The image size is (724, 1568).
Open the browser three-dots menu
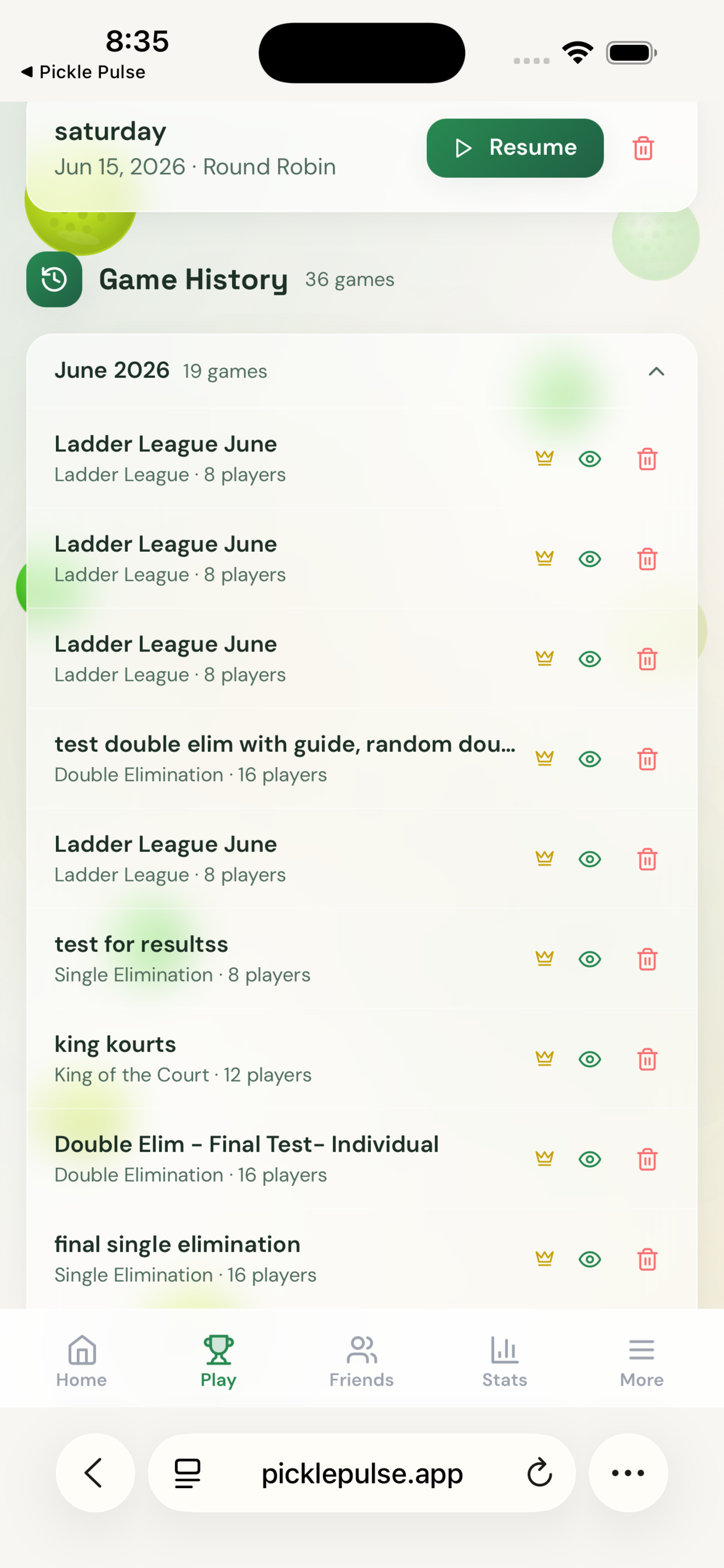[x=628, y=1473]
